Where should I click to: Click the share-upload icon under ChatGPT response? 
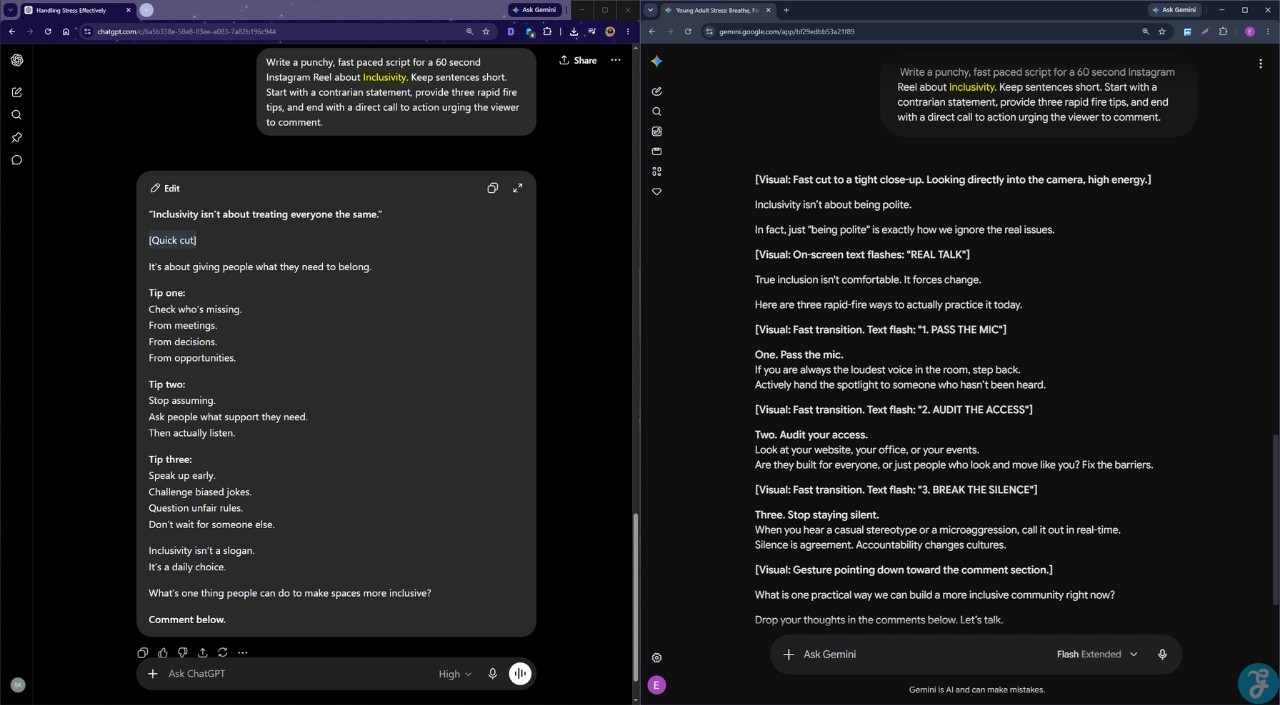(x=202, y=653)
